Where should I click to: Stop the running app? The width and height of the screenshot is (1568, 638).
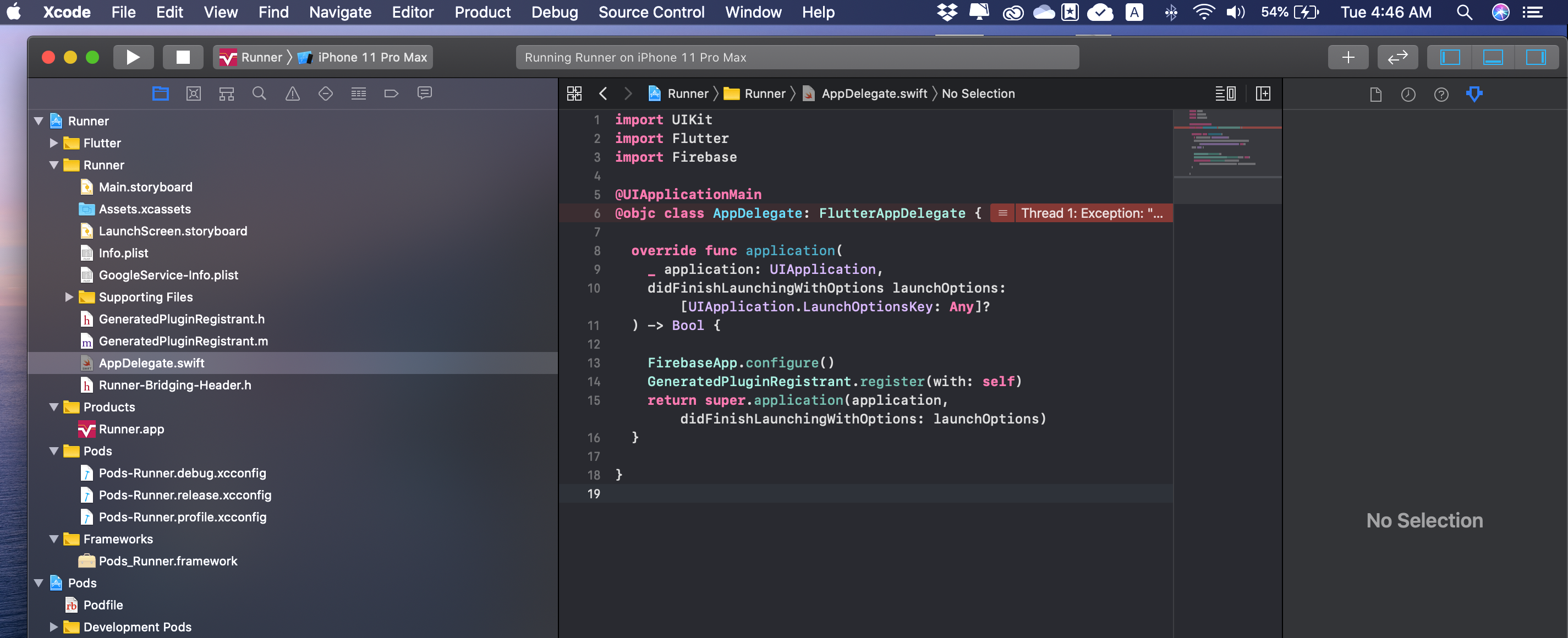[183, 57]
